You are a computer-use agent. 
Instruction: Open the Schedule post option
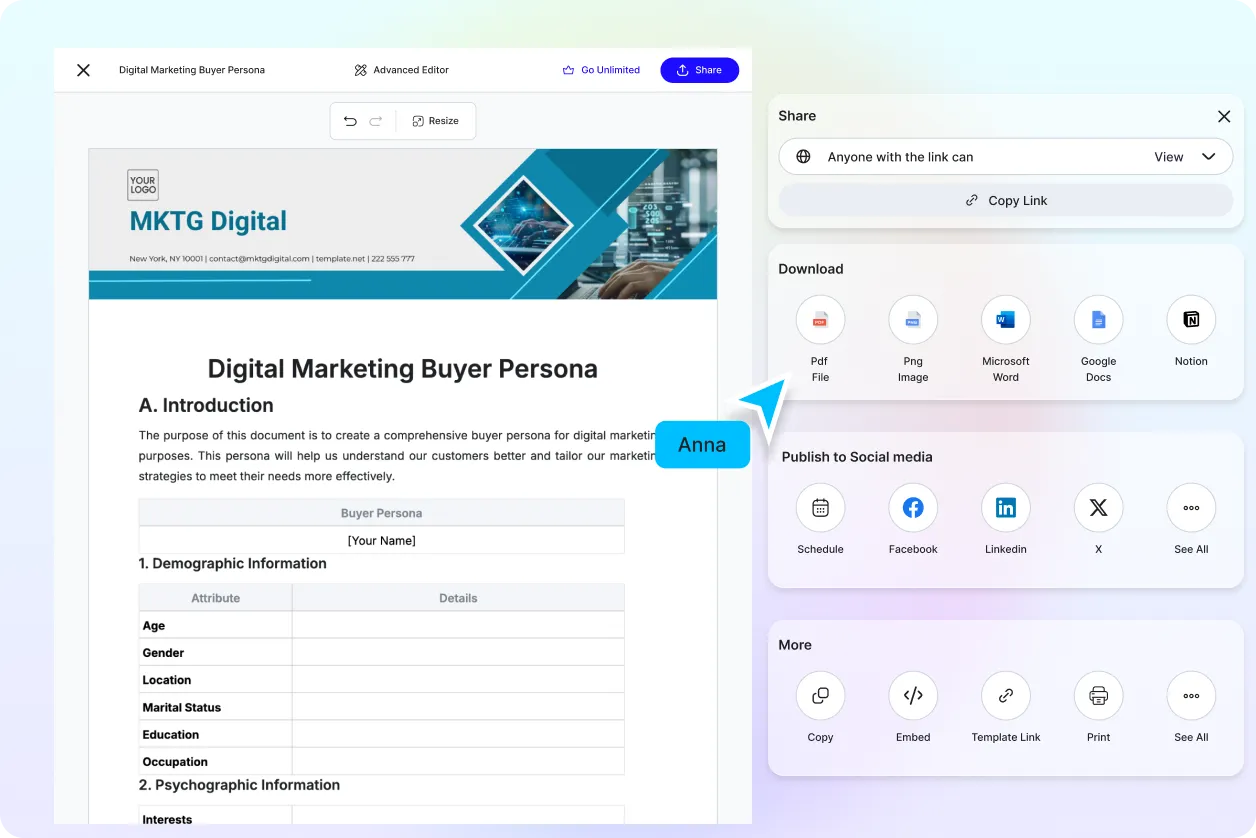(820, 508)
